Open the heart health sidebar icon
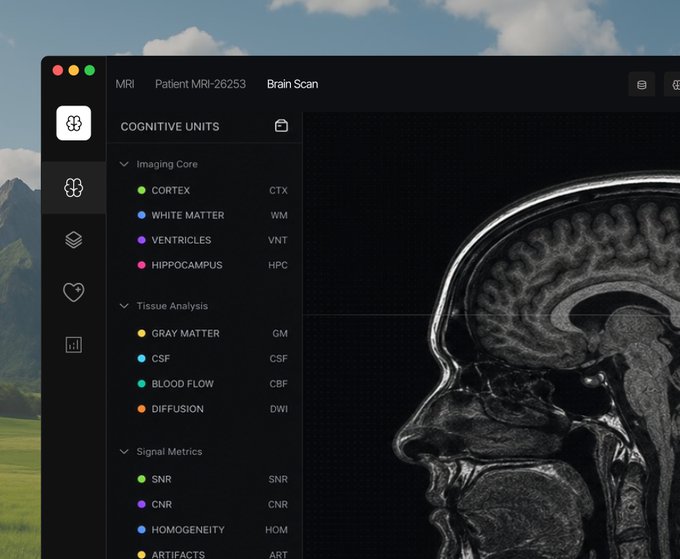This screenshot has height=559, width=680. (x=74, y=292)
